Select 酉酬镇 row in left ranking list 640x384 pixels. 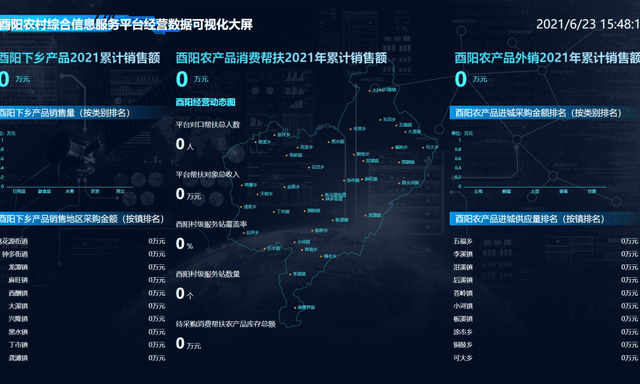point(83,293)
